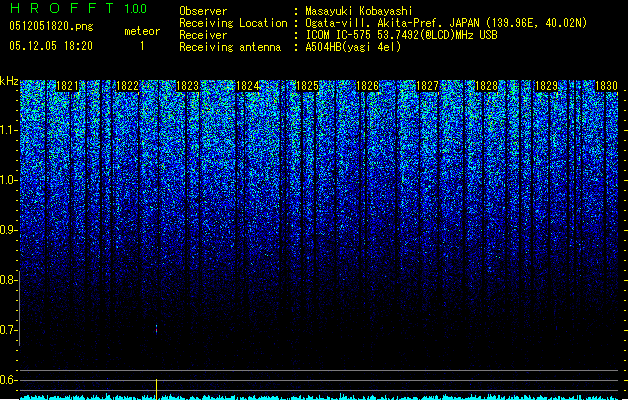Screen dimensions: 629x400
Task: Click the meteor count value 1
Action: pyautogui.click(x=142, y=46)
